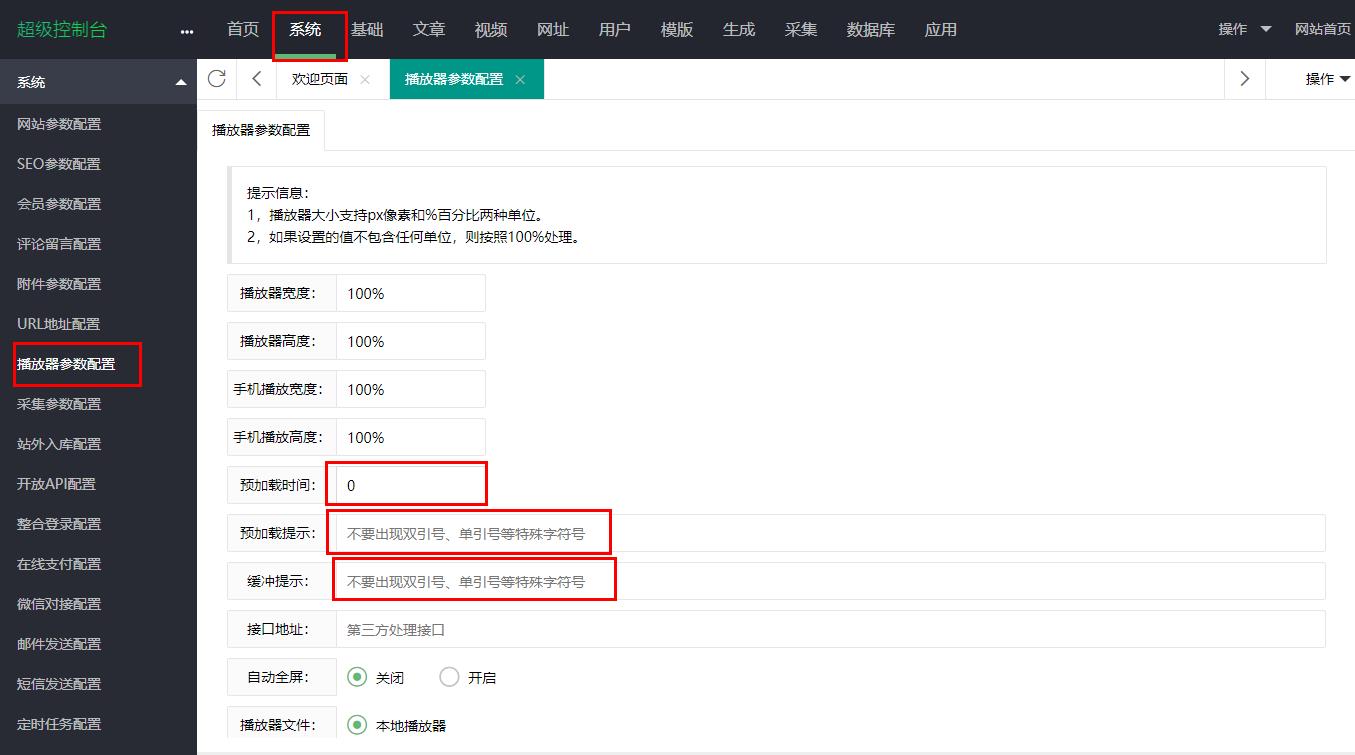Open the three-dots menu near 超级控制台
The width and height of the screenshot is (1355, 755).
[187, 31]
